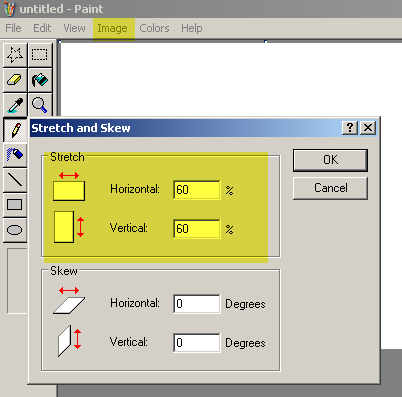Select the Line tool
402x397 pixels.
click(x=15, y=180)
